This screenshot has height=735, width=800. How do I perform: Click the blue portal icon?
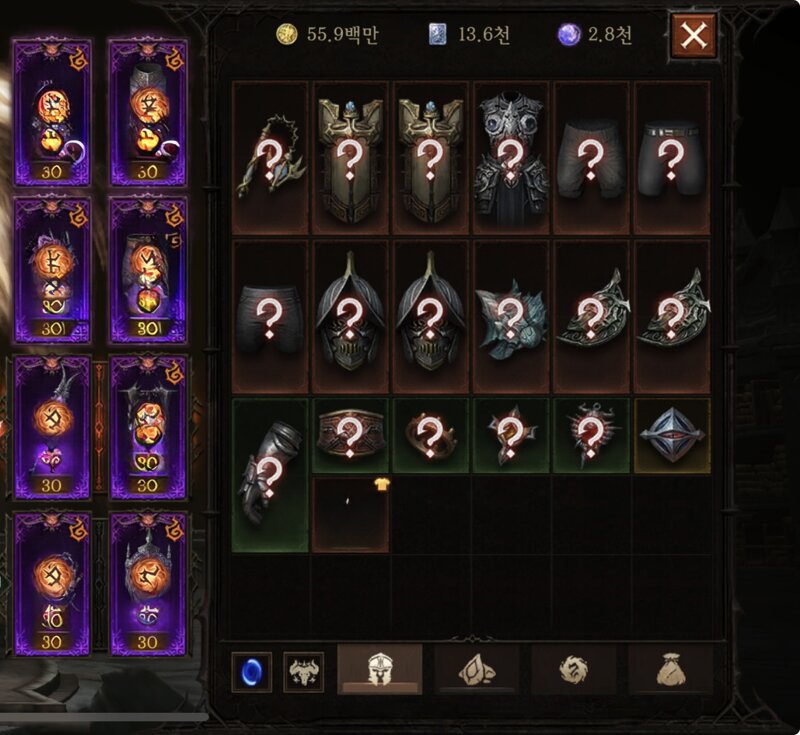(x=252, y=672)
